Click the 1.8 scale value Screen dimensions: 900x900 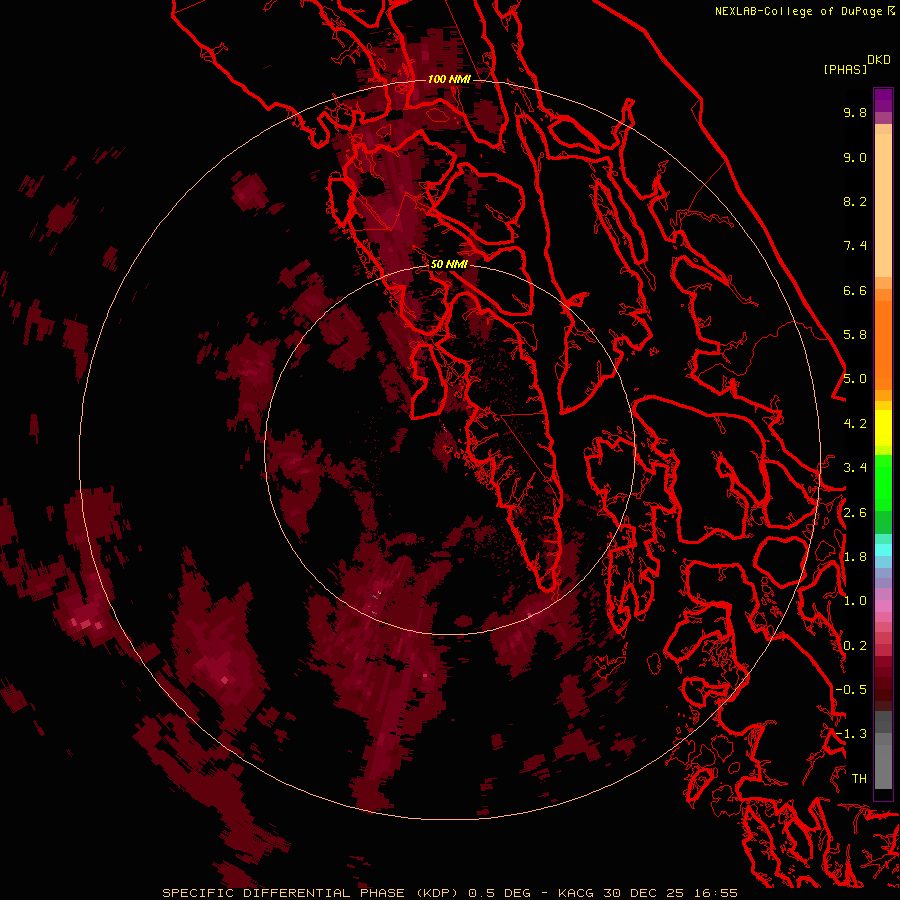tap(855, 557)
